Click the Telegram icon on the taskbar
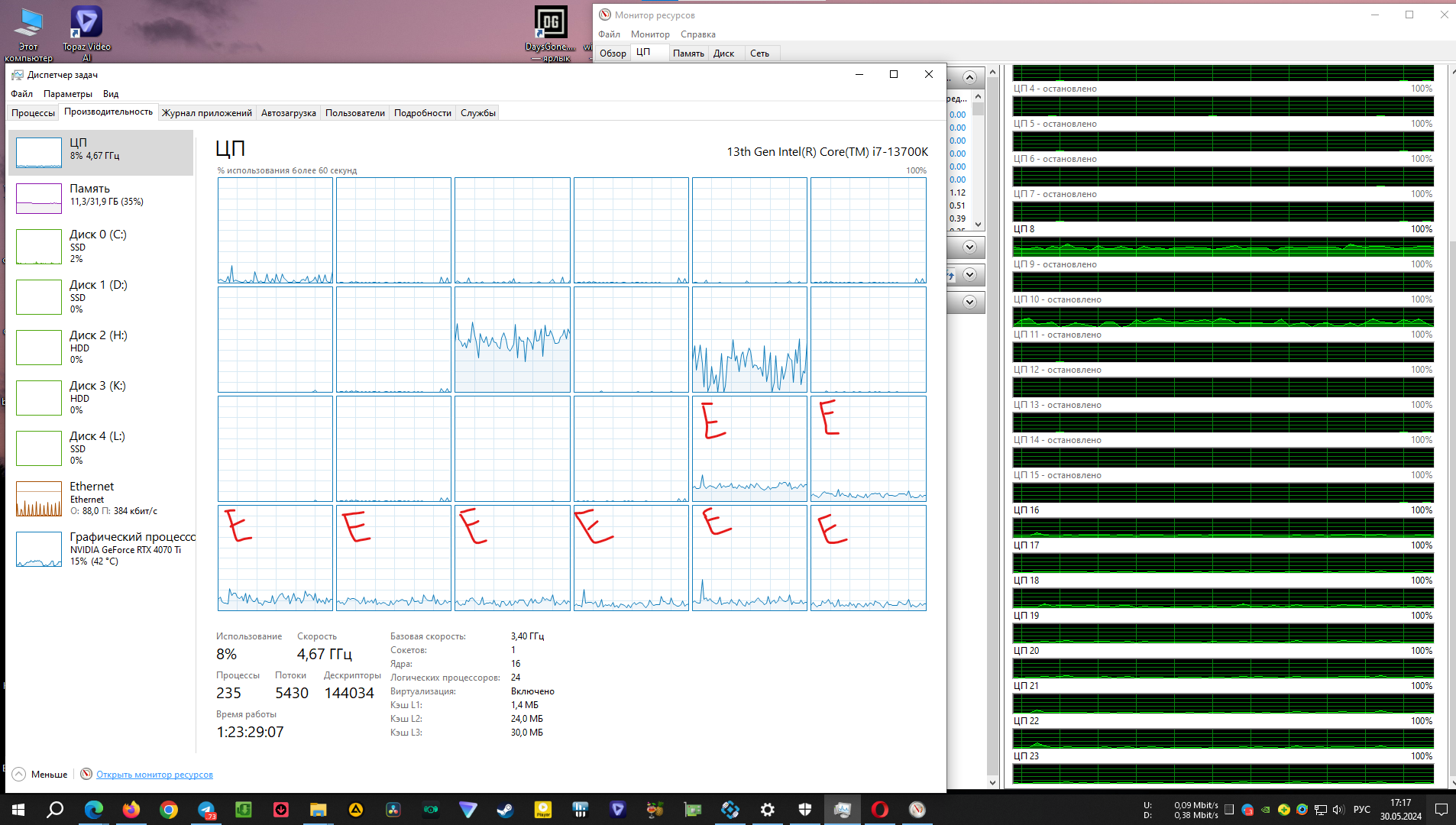1456x825 pixels. click(x=206, y=810)
